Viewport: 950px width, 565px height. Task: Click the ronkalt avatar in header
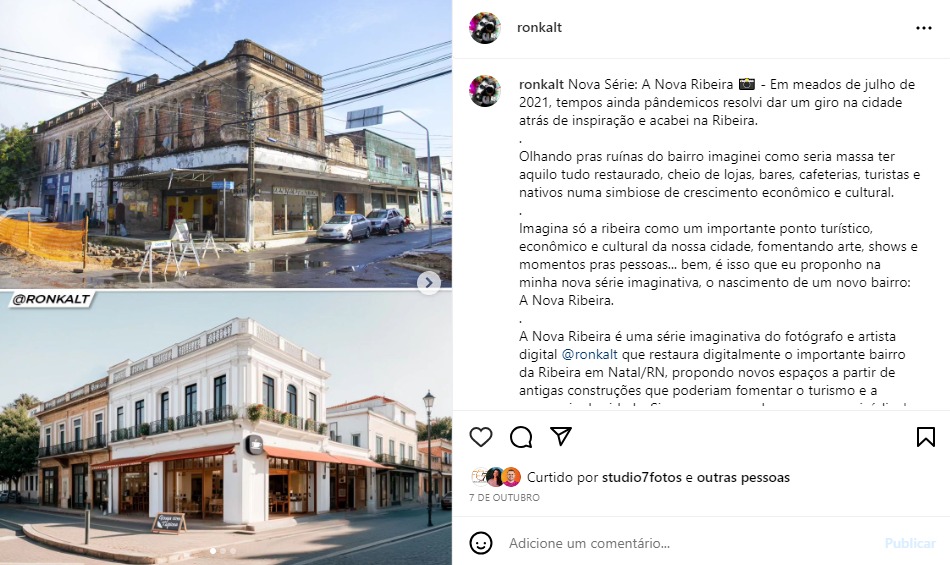485,28
